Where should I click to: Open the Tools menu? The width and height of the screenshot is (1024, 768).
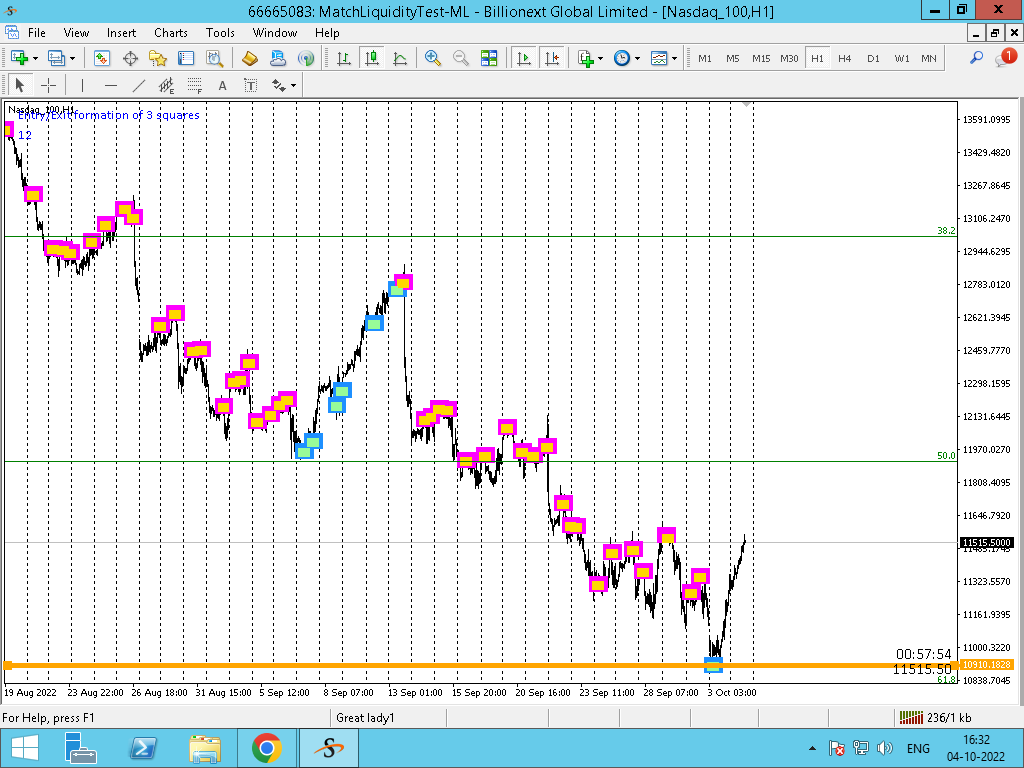coord(220,33)
